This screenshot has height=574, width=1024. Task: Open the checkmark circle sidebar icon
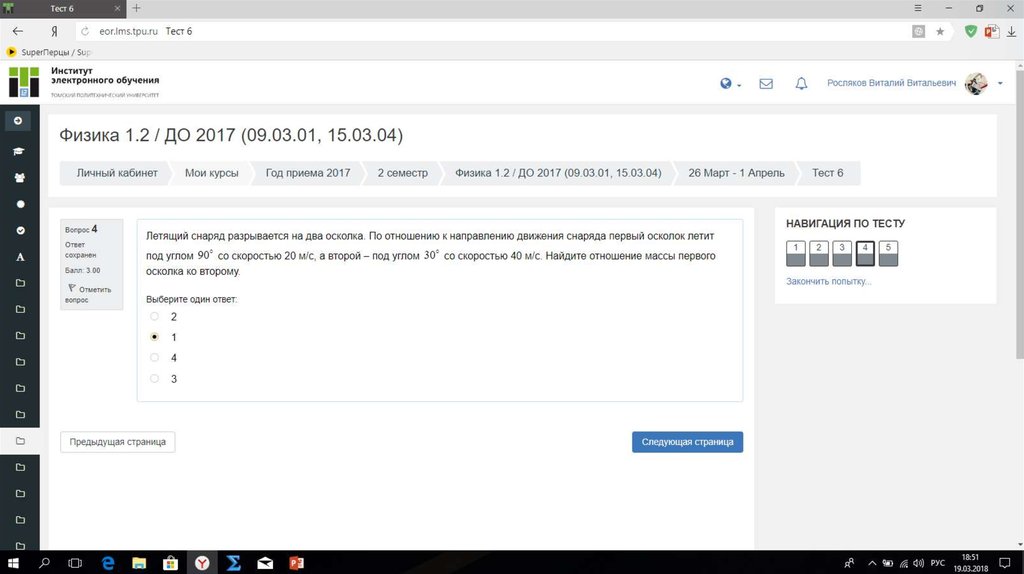point(20,231)
